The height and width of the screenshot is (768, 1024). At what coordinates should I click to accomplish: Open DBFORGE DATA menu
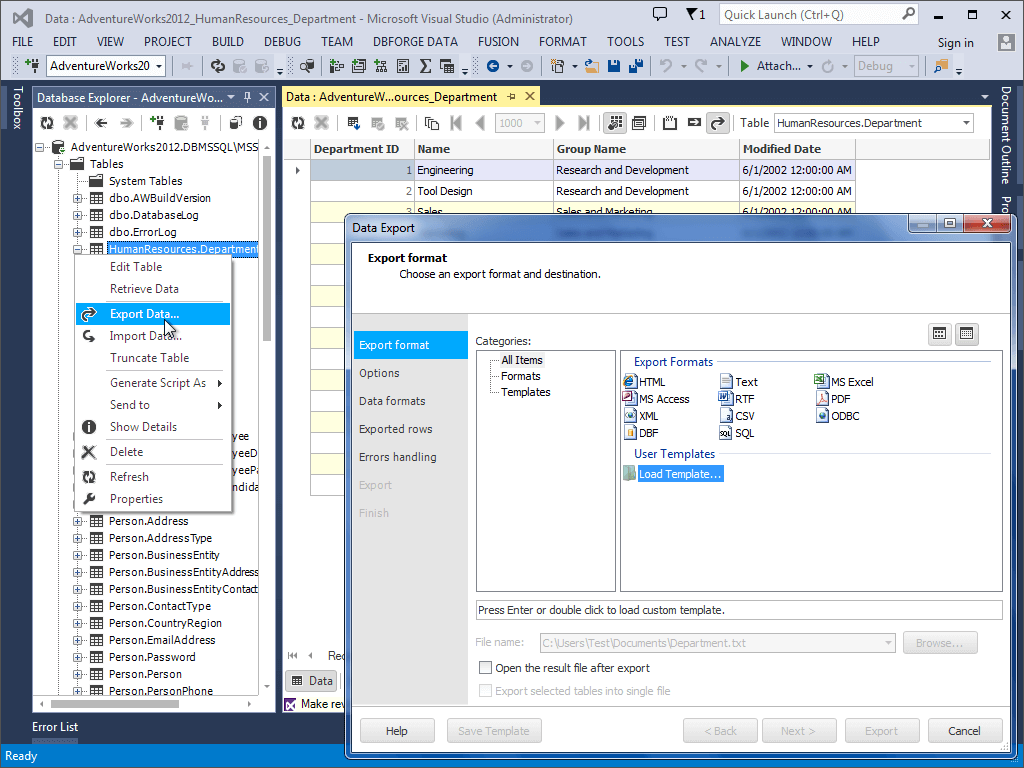coord(415,42)
